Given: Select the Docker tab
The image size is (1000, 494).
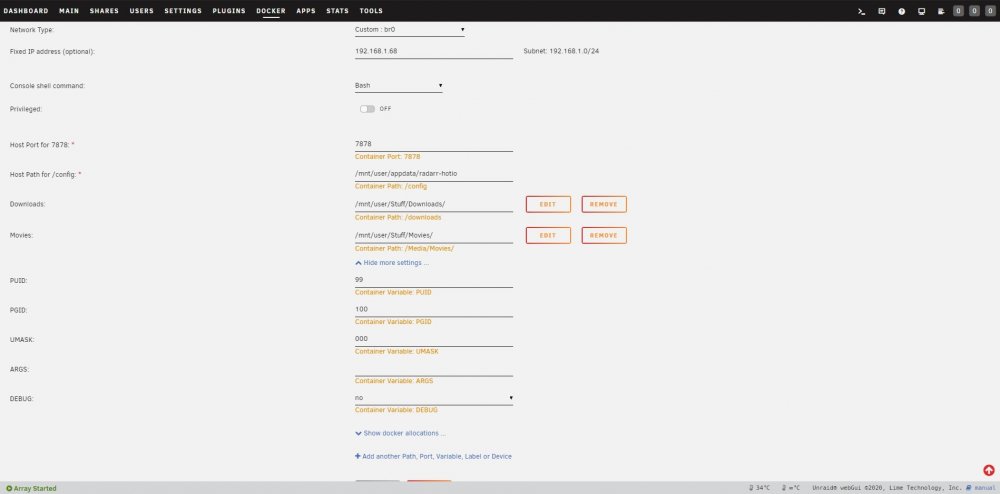Looking at the screenshot, I should point(271,11).
